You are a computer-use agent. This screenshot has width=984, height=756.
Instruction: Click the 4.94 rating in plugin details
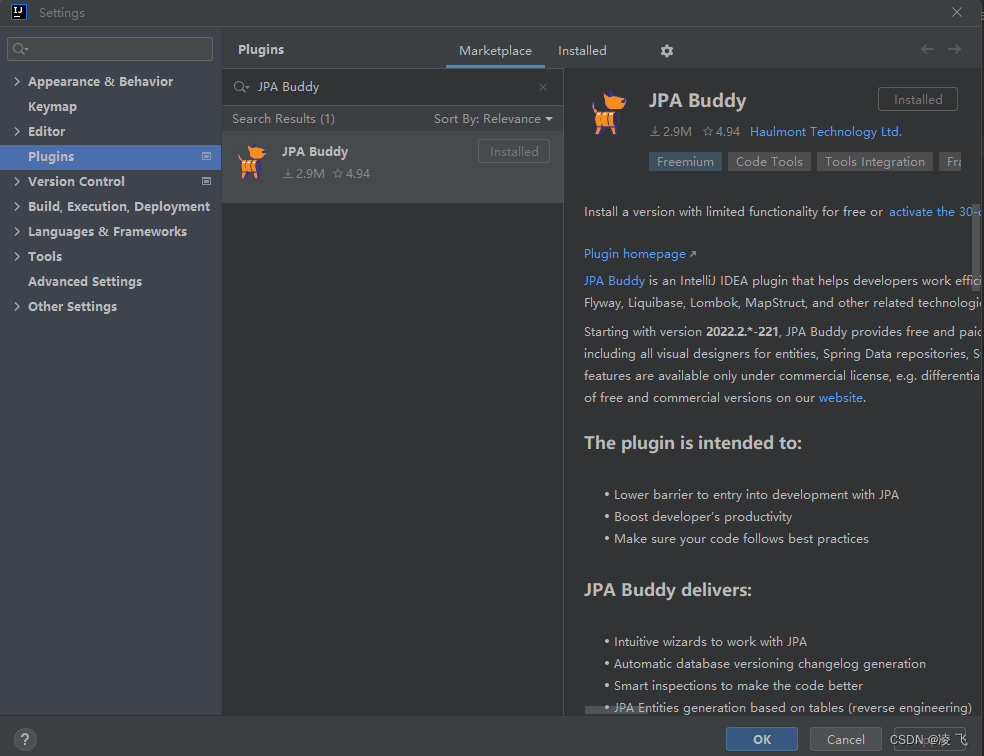721,132
